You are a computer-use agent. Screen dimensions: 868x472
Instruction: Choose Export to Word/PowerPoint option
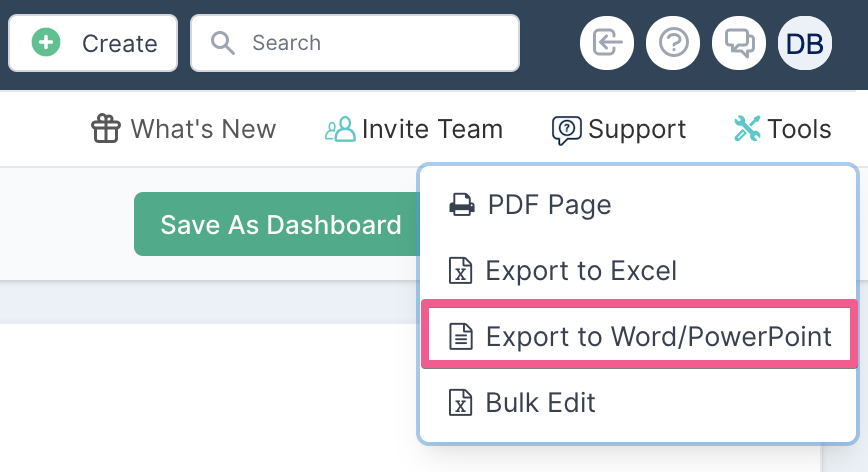(x=638, y=336)
